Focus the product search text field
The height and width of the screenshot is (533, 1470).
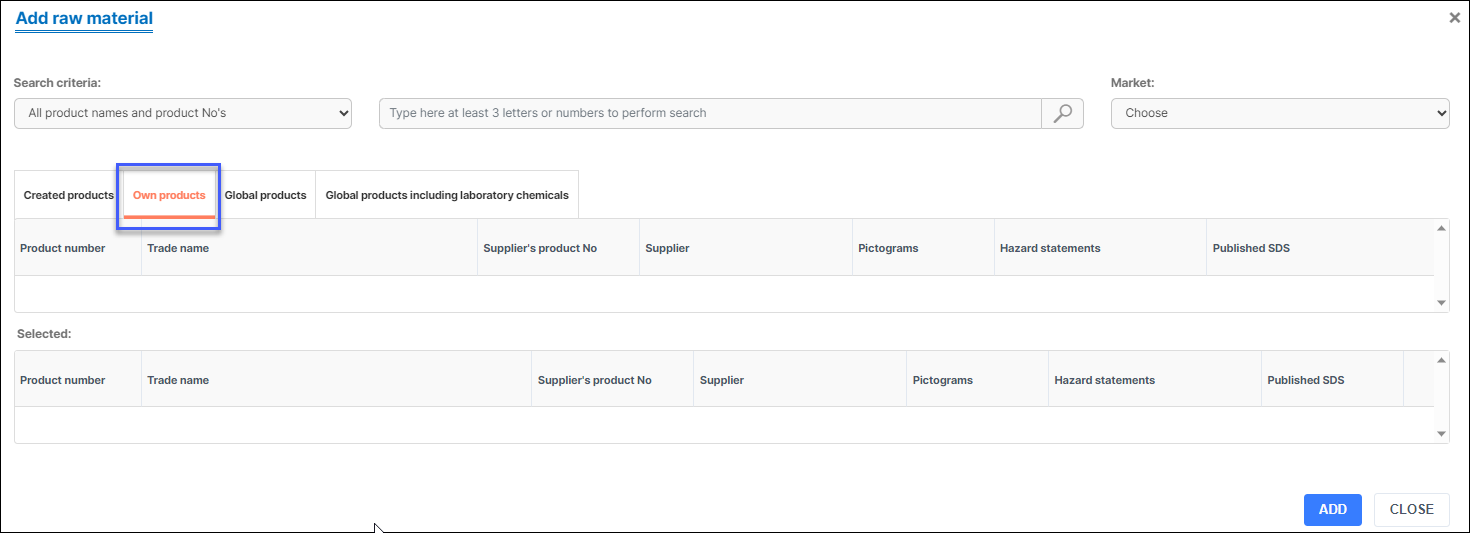point(710,113)
